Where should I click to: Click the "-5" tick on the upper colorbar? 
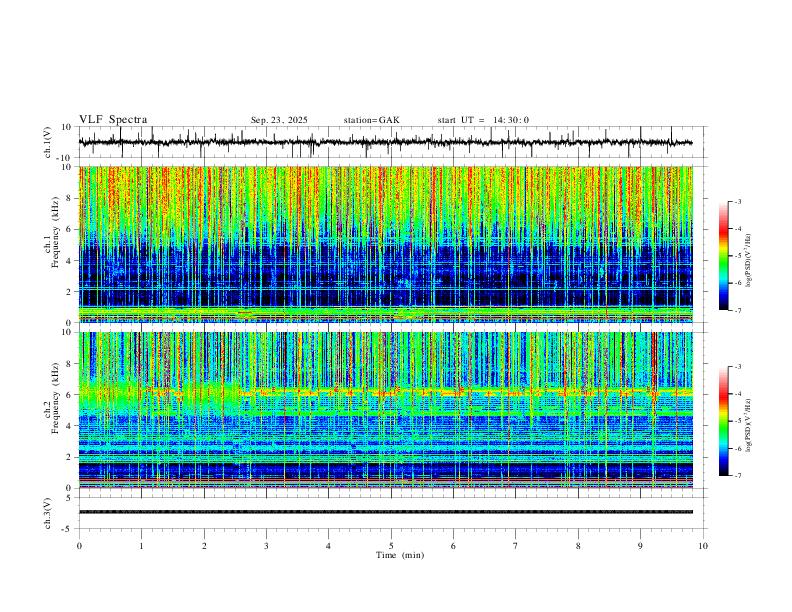click(738, 256)
